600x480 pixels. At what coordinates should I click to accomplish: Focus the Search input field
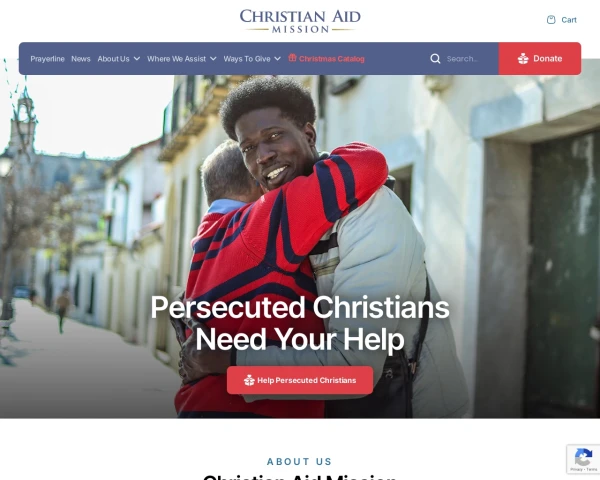tap(471, 59)
